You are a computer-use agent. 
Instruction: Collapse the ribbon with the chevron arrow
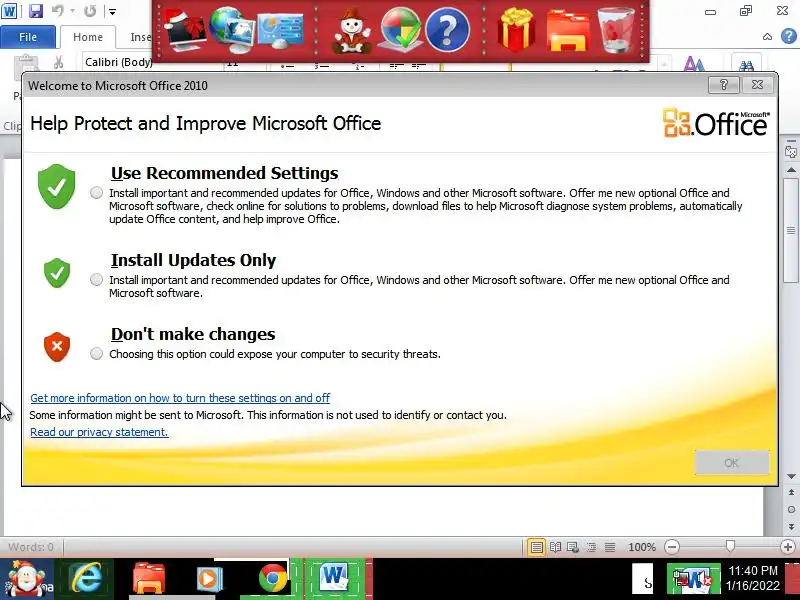[x=767, y=37]
